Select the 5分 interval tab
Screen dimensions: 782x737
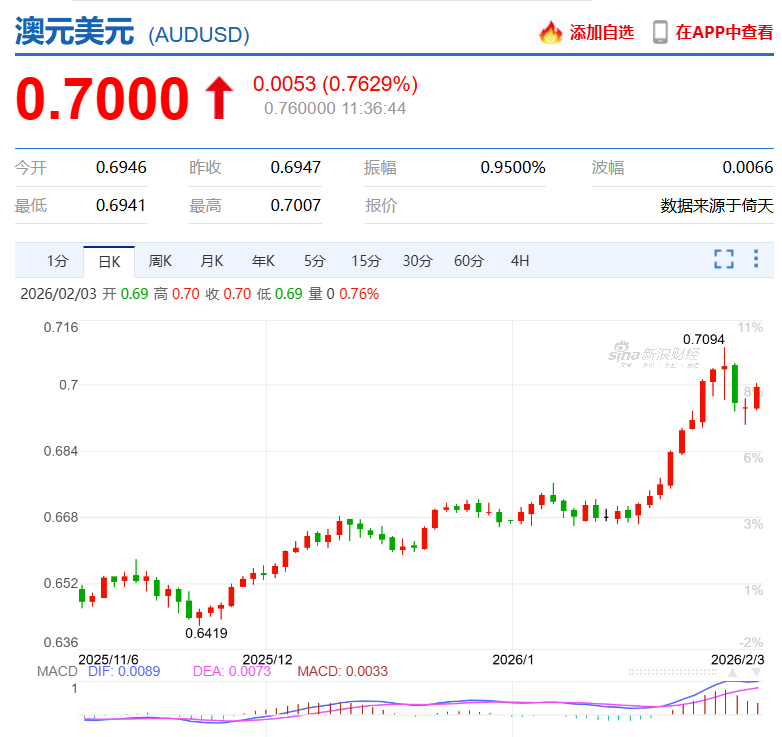[x=315, y=261]
